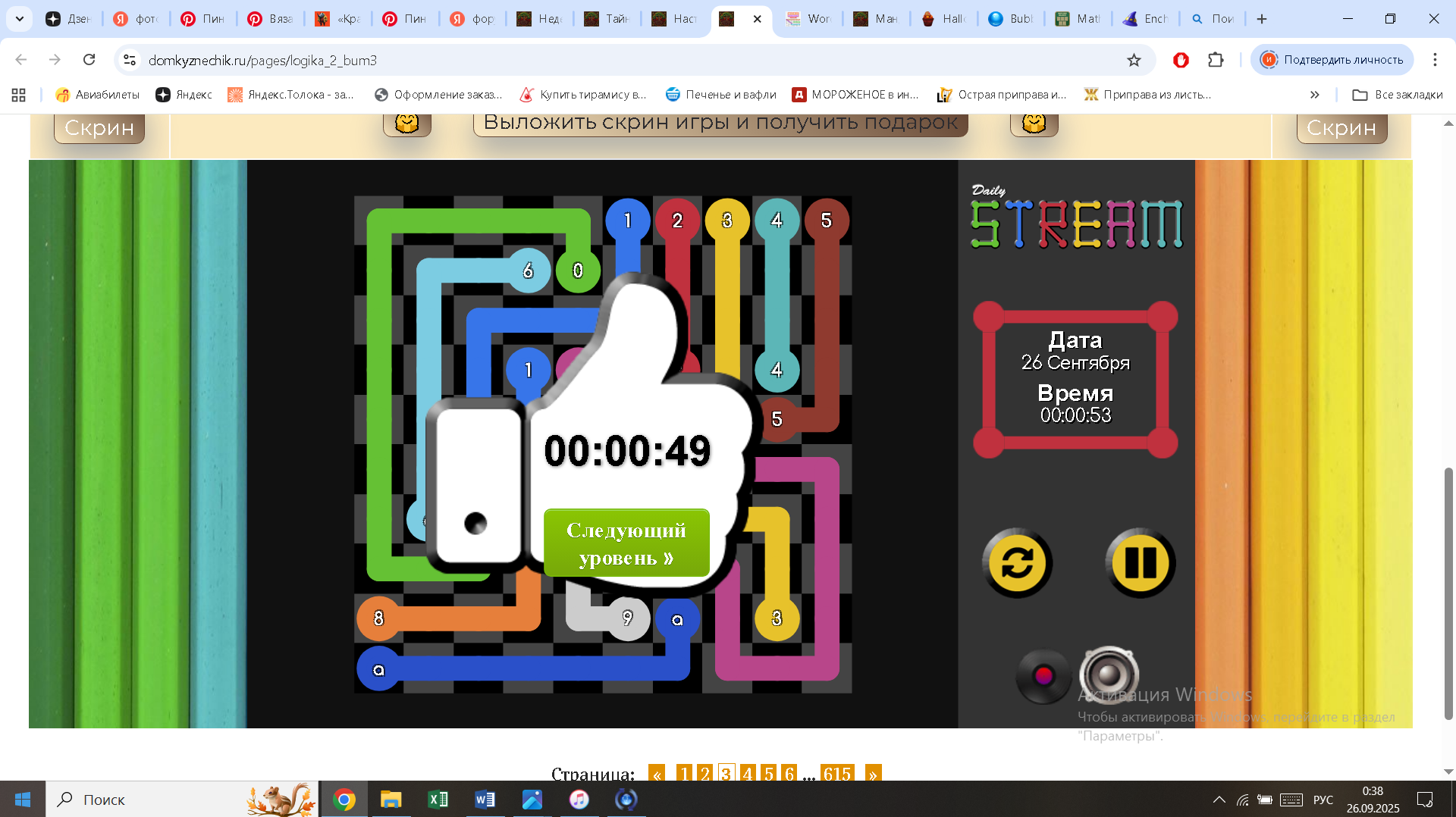Open the Яндекс bookmark
The width and height of the screenshot is (1456, 817).
click(184, 95)
